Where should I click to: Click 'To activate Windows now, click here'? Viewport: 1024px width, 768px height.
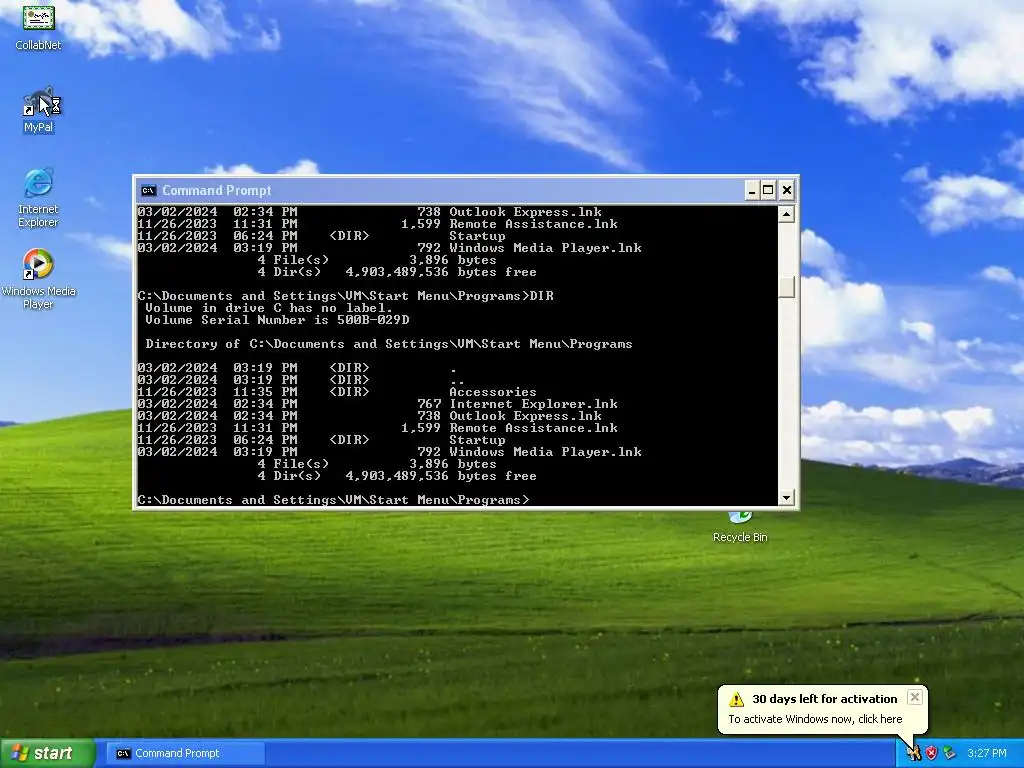[x=815, y=719]
